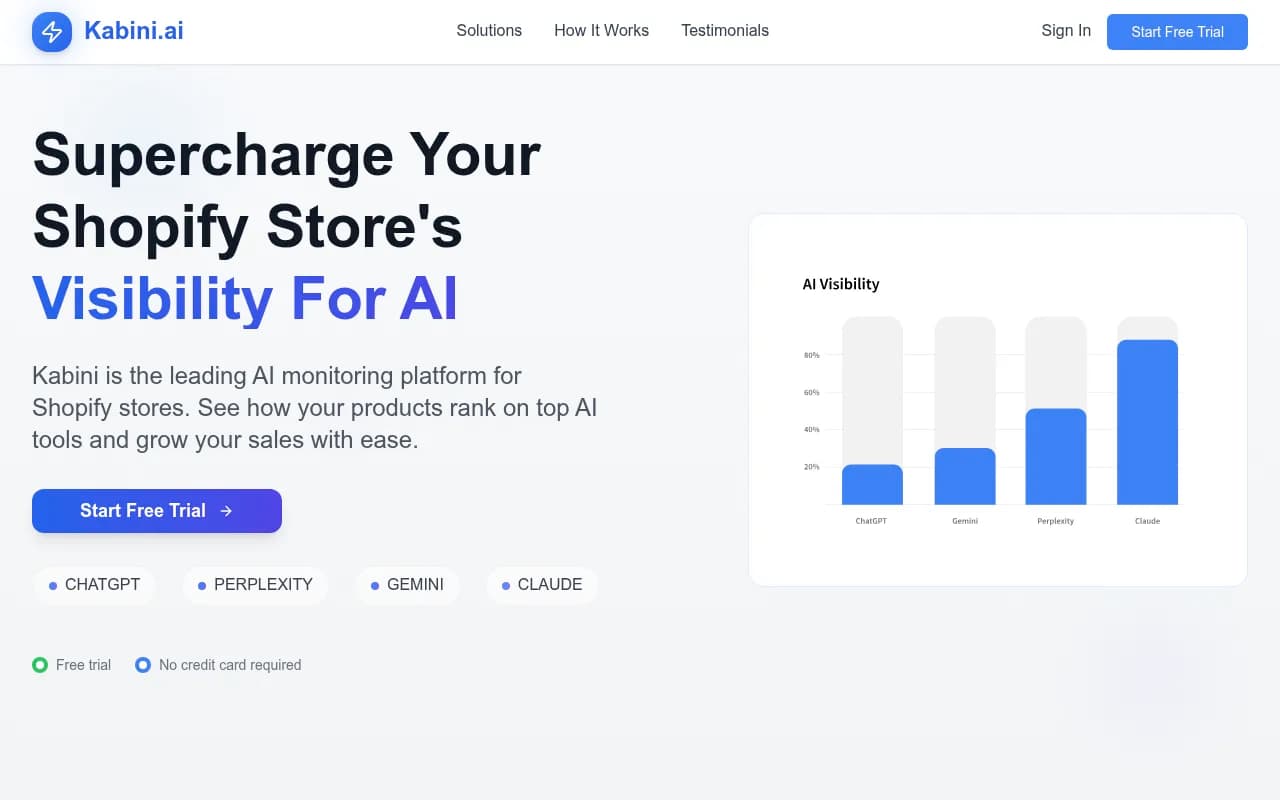This screenshot has width=1280, height=800.
Task: Click the blue Gemini bar in chart
Action: click(x=965, y=477)
